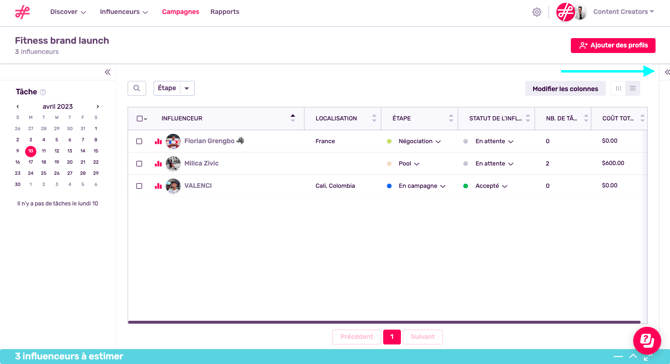Sort by Nb. de tâches arrows
Viewport: 670px width, 364px height.
586,118
